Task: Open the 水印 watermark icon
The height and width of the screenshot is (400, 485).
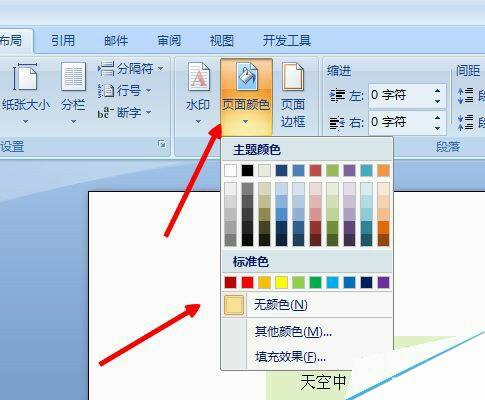Action: (x=199, y=77)
